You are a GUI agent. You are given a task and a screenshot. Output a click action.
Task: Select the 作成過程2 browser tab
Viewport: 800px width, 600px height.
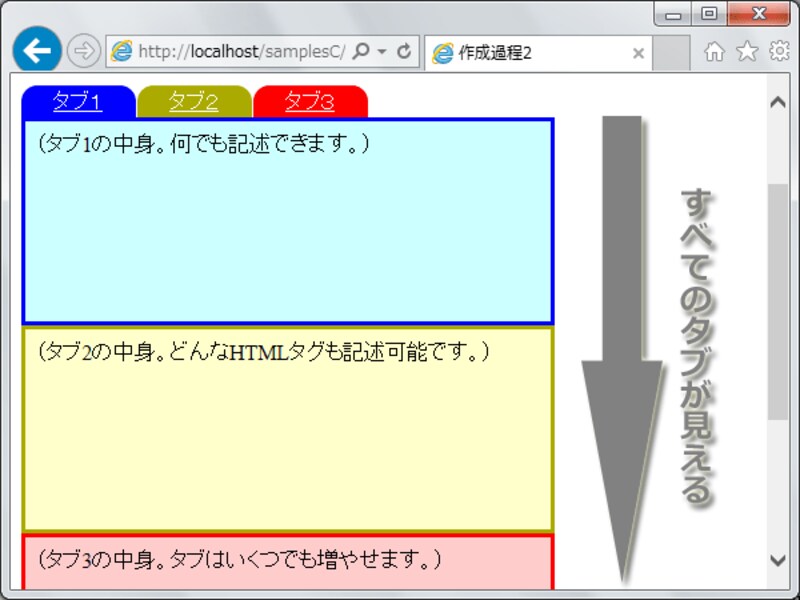coord(538,53)
